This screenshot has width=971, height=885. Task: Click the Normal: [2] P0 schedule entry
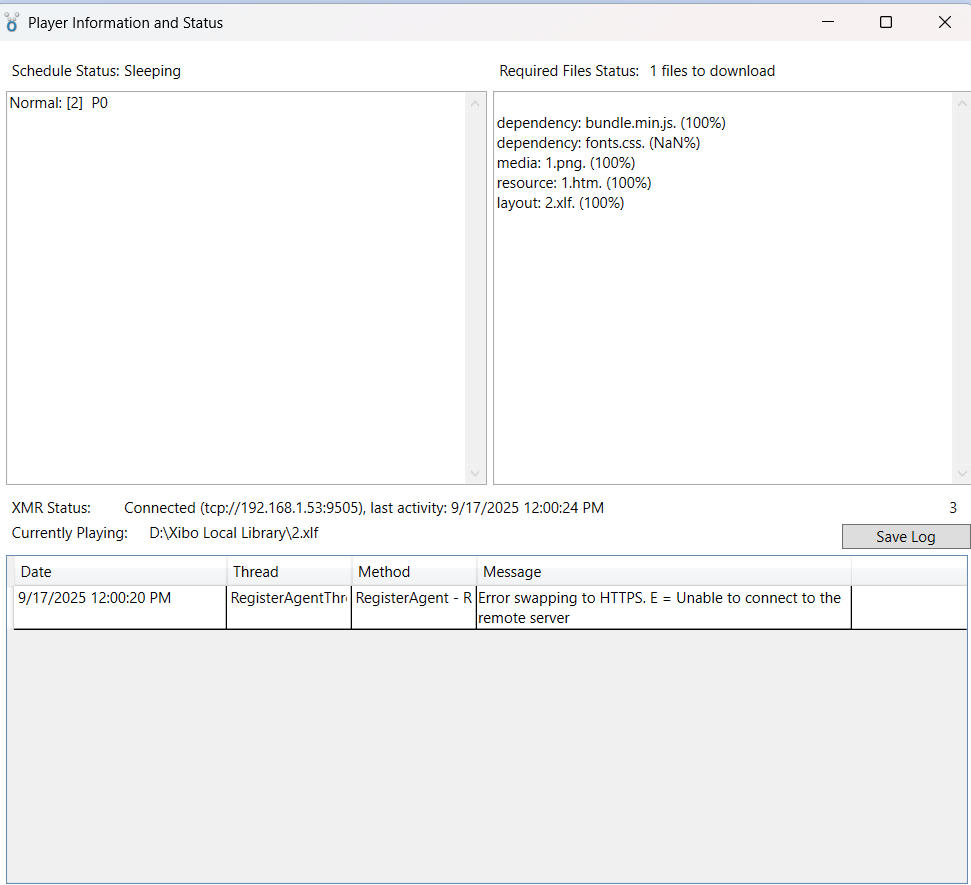click(59, 103)
